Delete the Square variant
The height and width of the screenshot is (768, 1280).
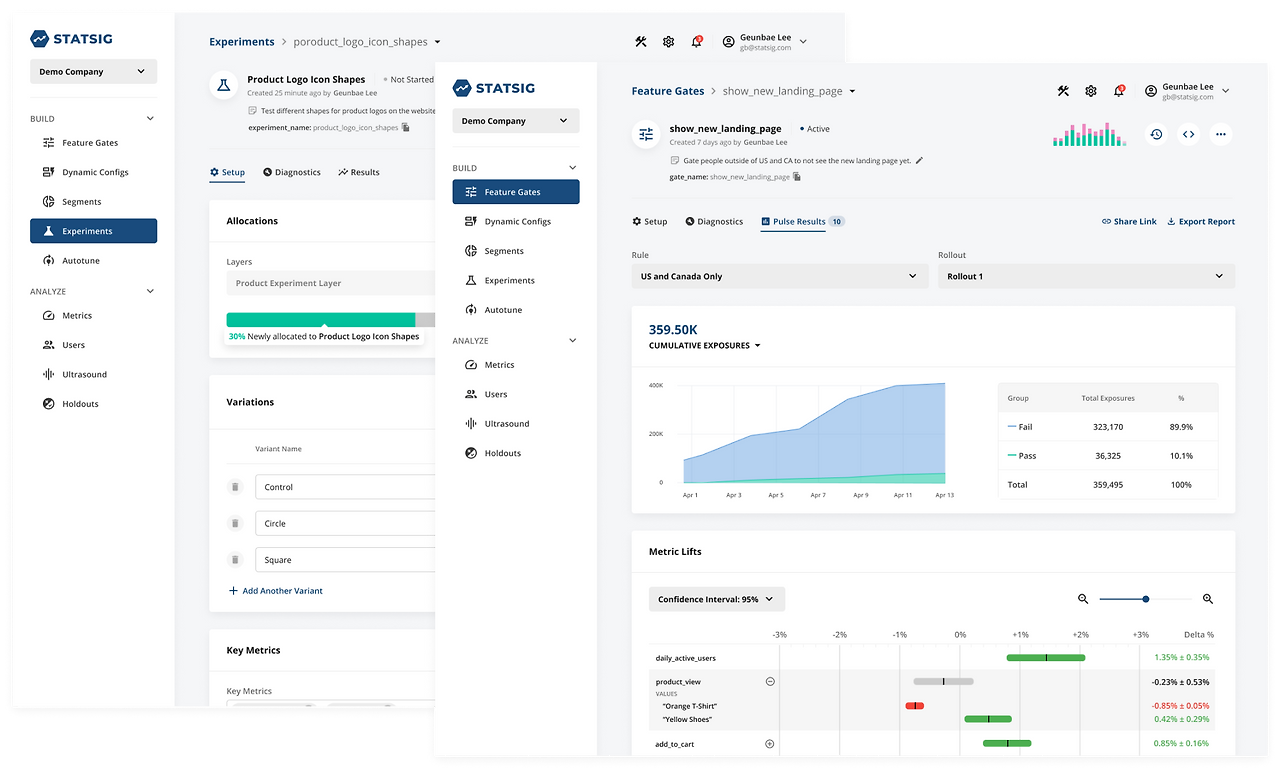235,560
